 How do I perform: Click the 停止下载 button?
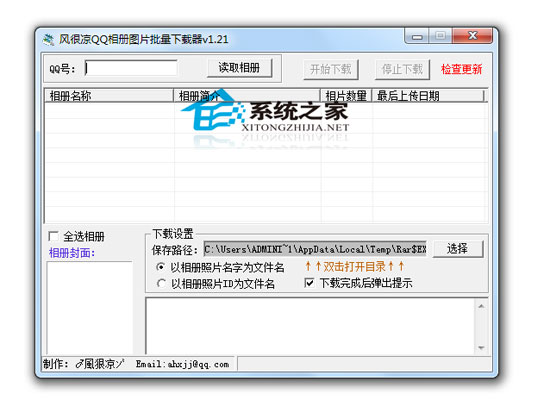click(x=402, y=69)
